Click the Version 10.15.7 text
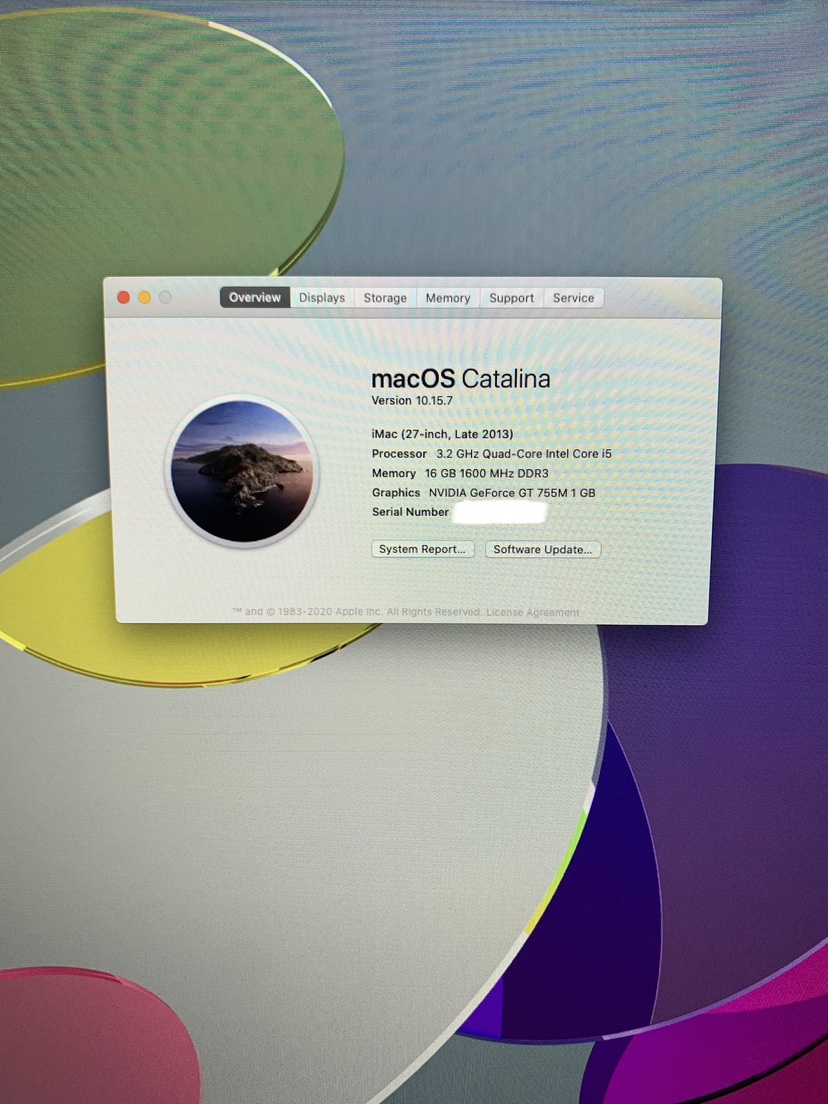Screen dimensions: 828x1104 [412, 401]
